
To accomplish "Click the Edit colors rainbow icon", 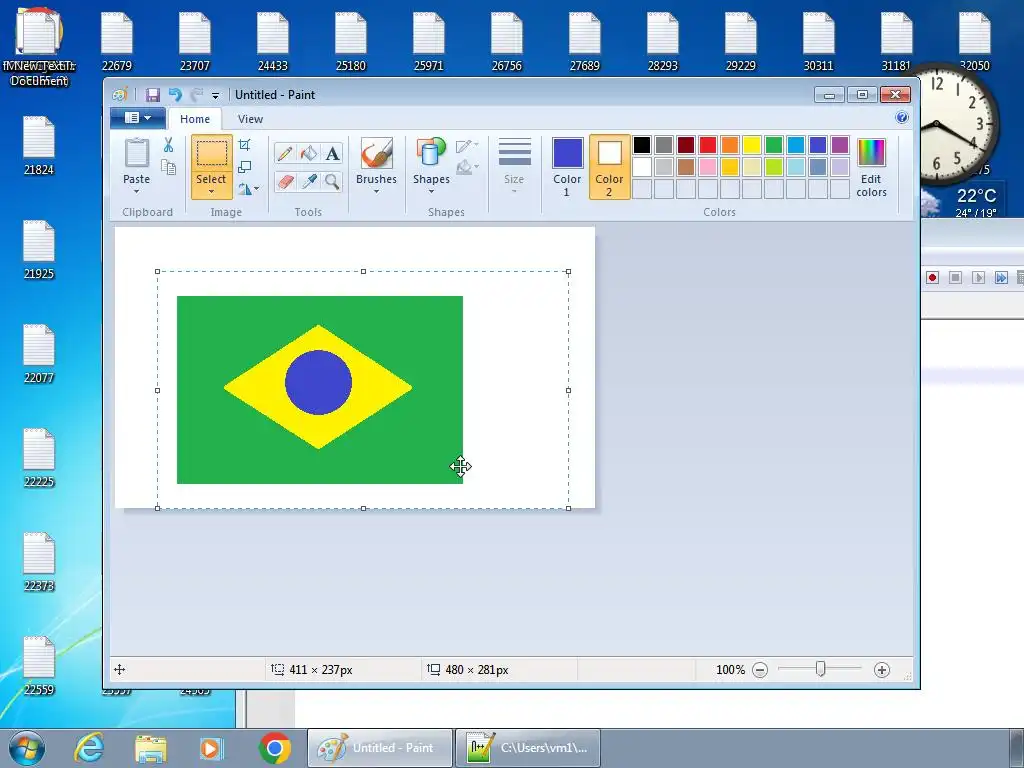I will click(871, 153).
